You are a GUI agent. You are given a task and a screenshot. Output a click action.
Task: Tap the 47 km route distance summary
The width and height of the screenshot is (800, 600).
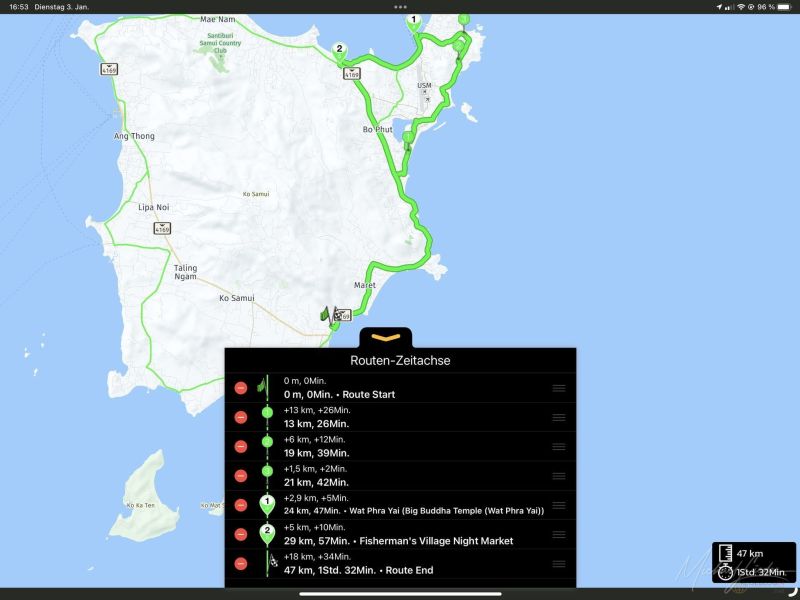(x=749, y=553)
